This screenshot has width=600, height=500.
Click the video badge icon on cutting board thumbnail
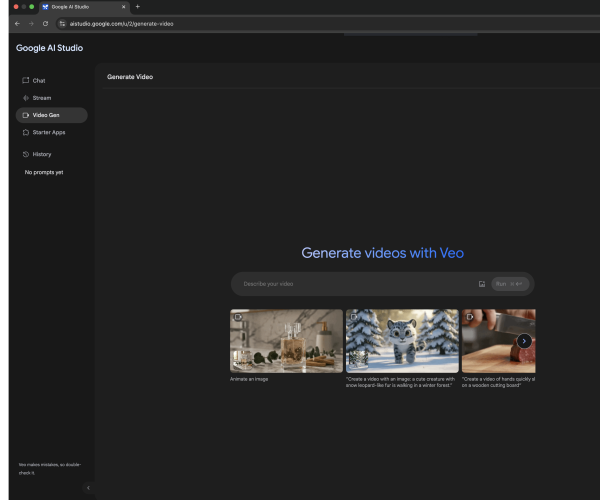pyautogui.click(x=470, y=317)
